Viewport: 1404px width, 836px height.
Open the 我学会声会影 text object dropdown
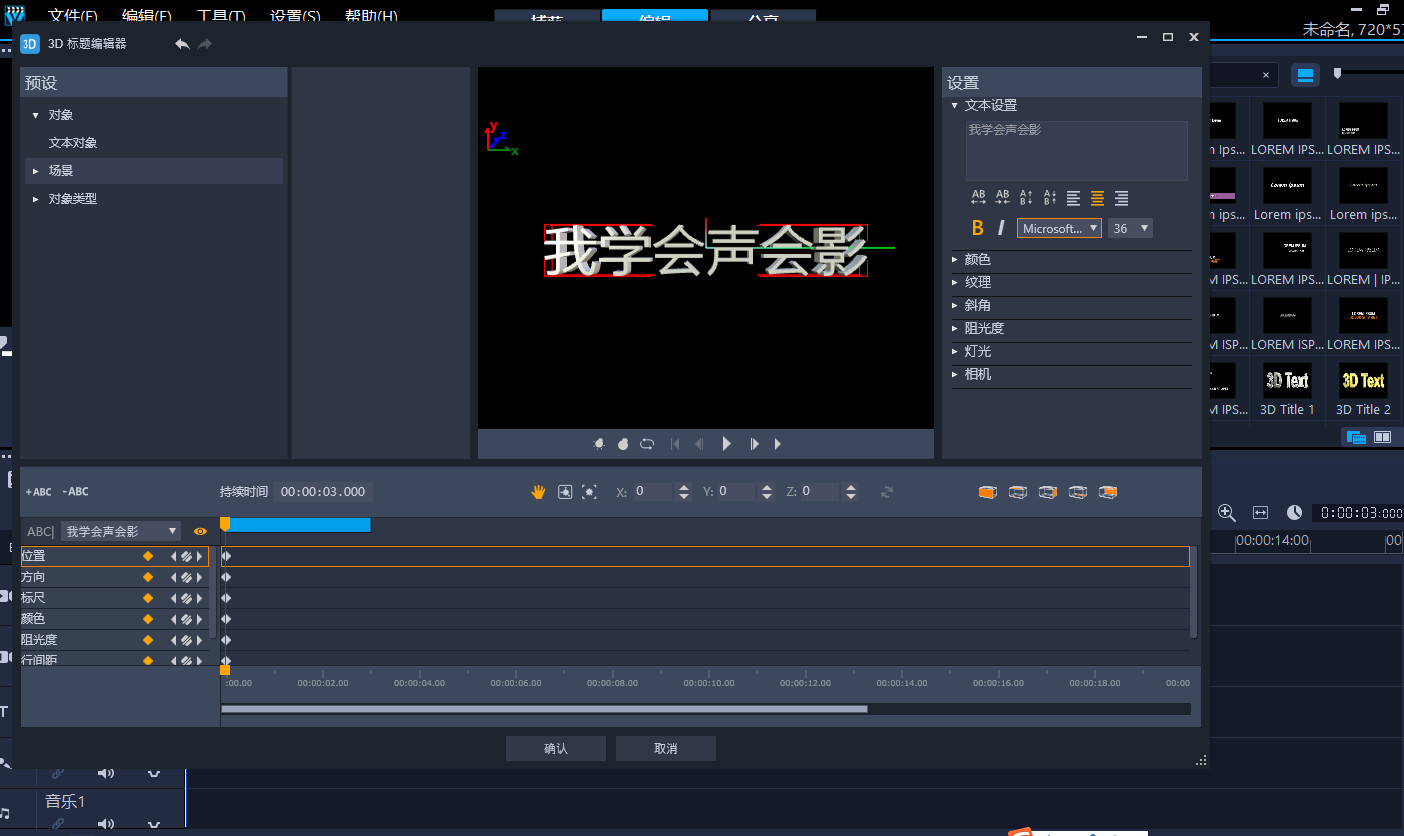pos(121,531)
